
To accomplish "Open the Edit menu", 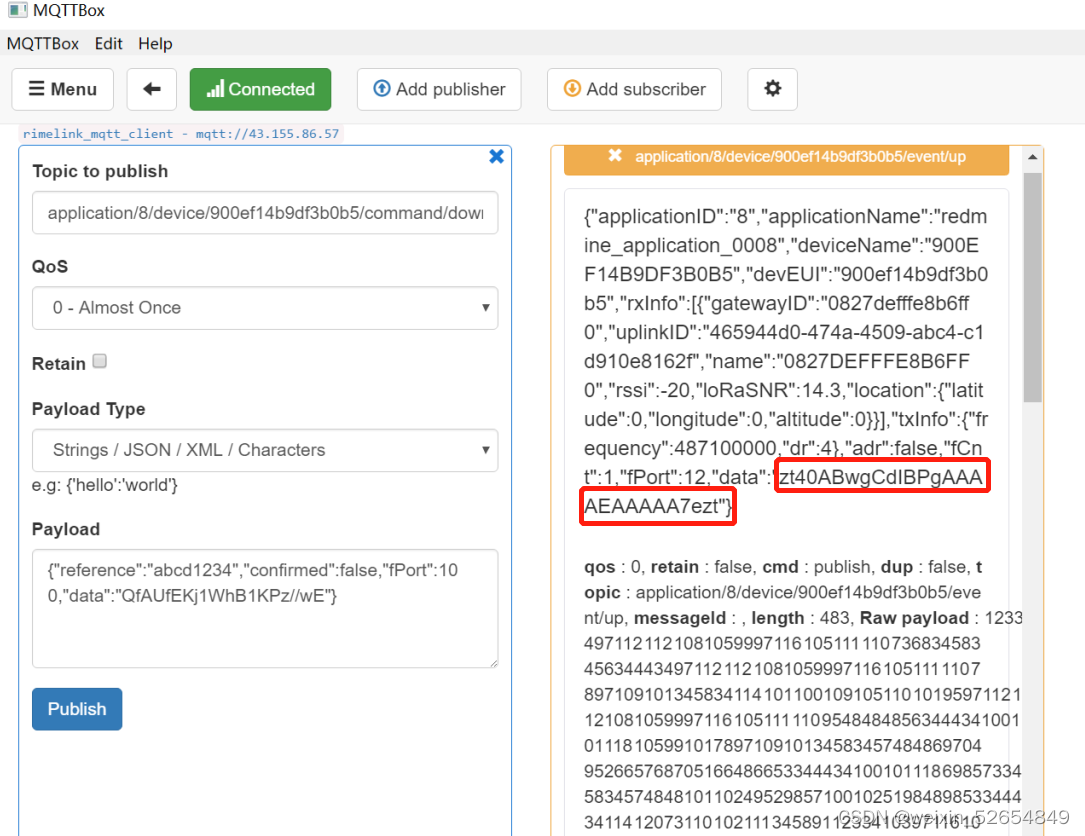I will pyautogui.click(x=108, y=43).
